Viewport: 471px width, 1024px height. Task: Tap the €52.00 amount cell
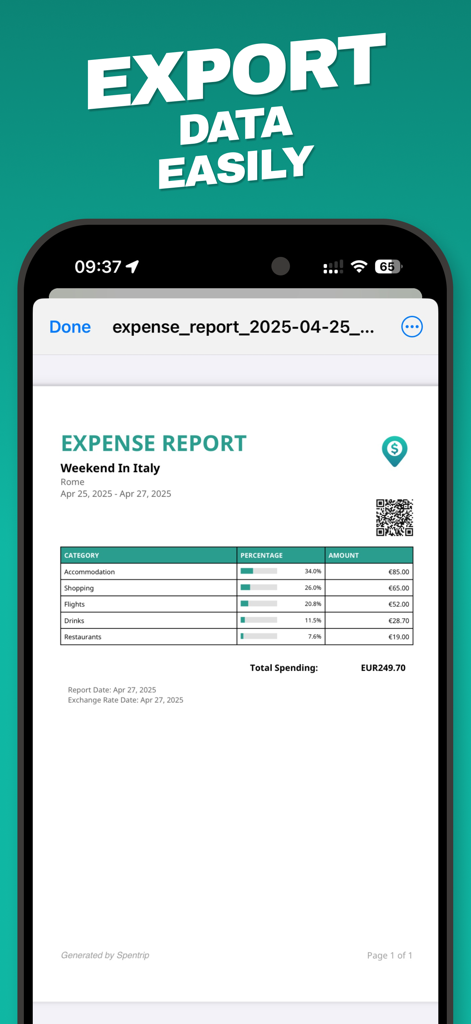369,604
